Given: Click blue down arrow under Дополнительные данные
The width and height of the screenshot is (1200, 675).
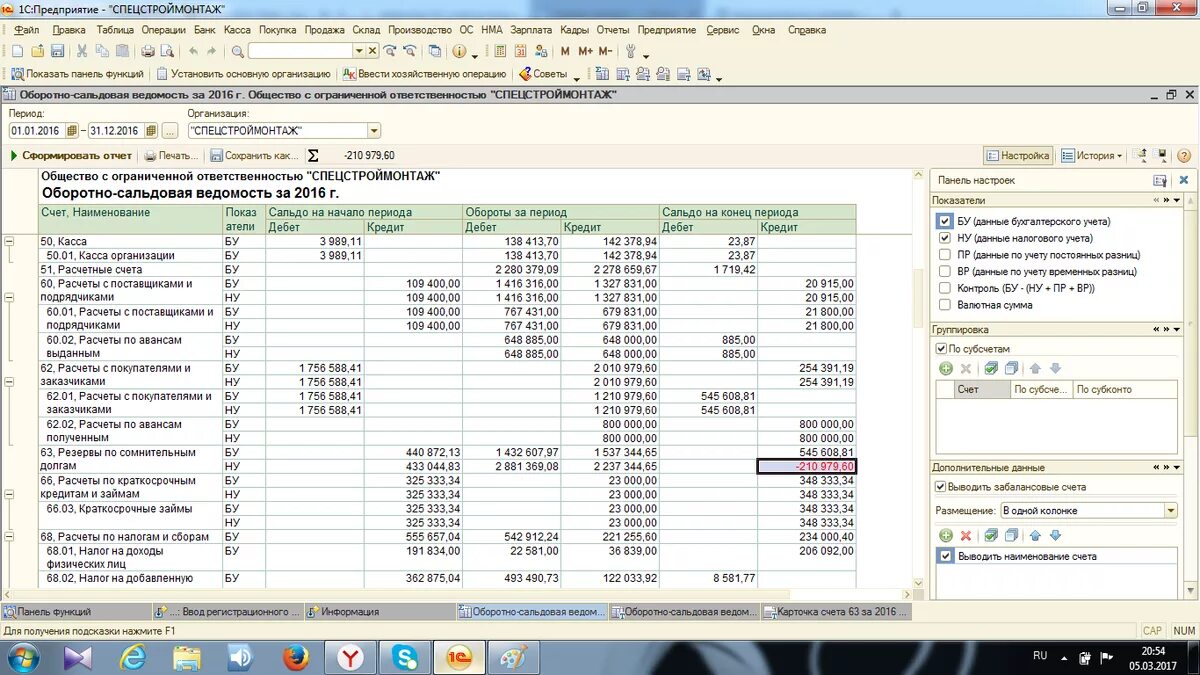Looking at the screenshot, I should (1055, 536).
